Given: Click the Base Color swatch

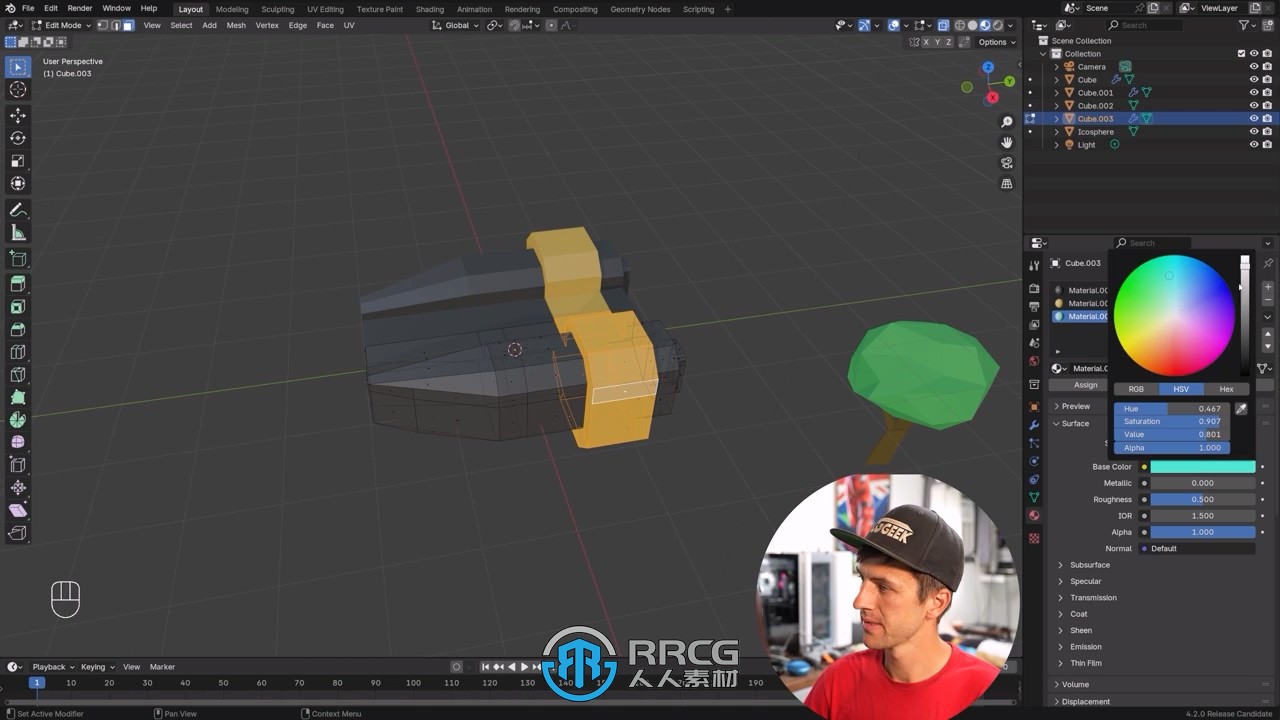Looking at the screenshot, I should tap(1202, 467).
